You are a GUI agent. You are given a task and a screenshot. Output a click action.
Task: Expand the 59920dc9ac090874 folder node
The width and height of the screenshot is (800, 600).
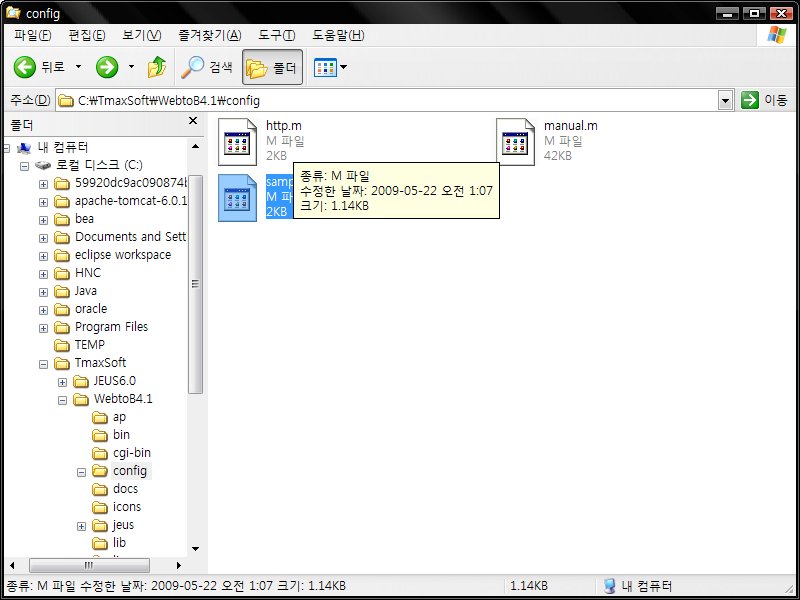coord(43,184)
